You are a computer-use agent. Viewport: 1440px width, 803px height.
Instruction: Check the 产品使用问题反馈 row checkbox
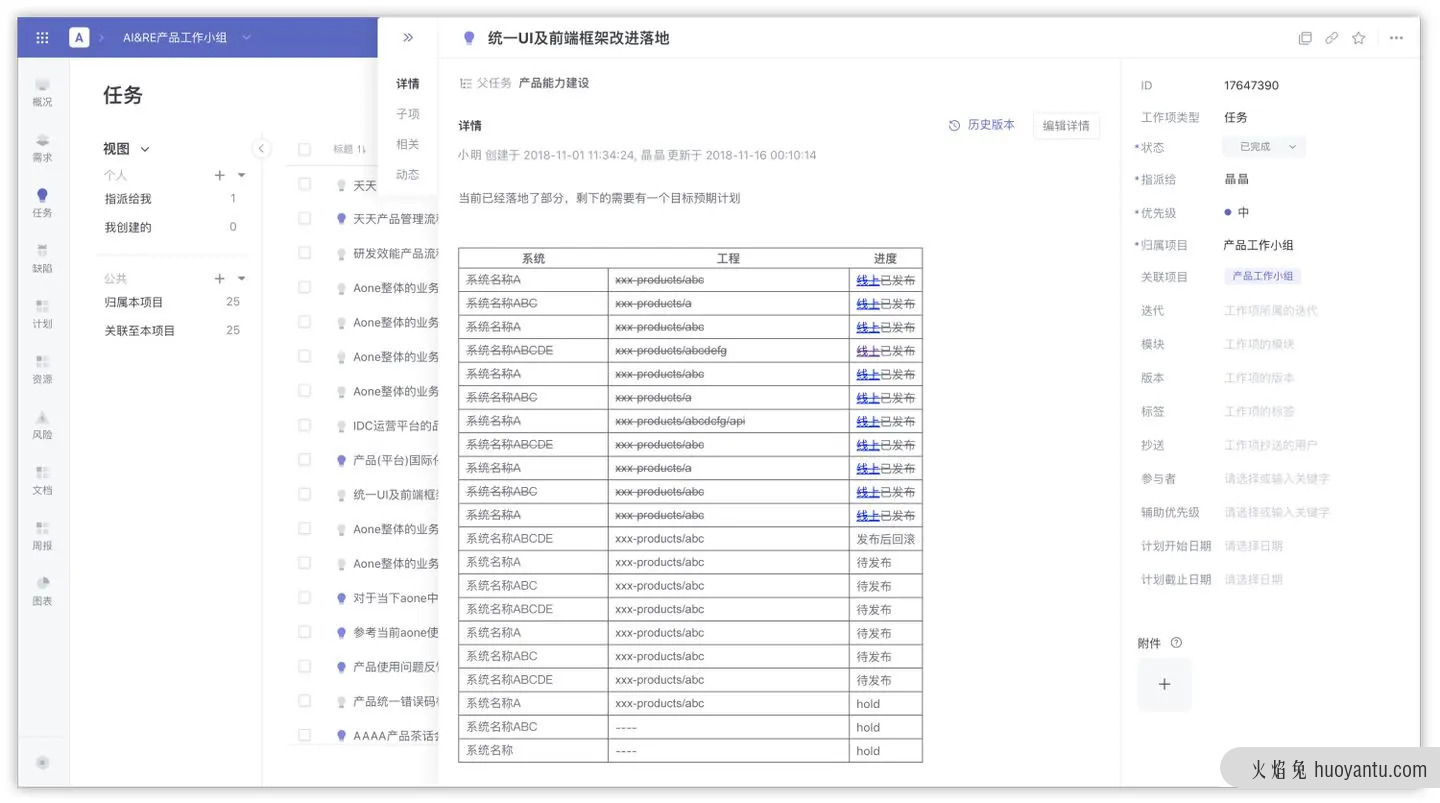click(305, 666)
